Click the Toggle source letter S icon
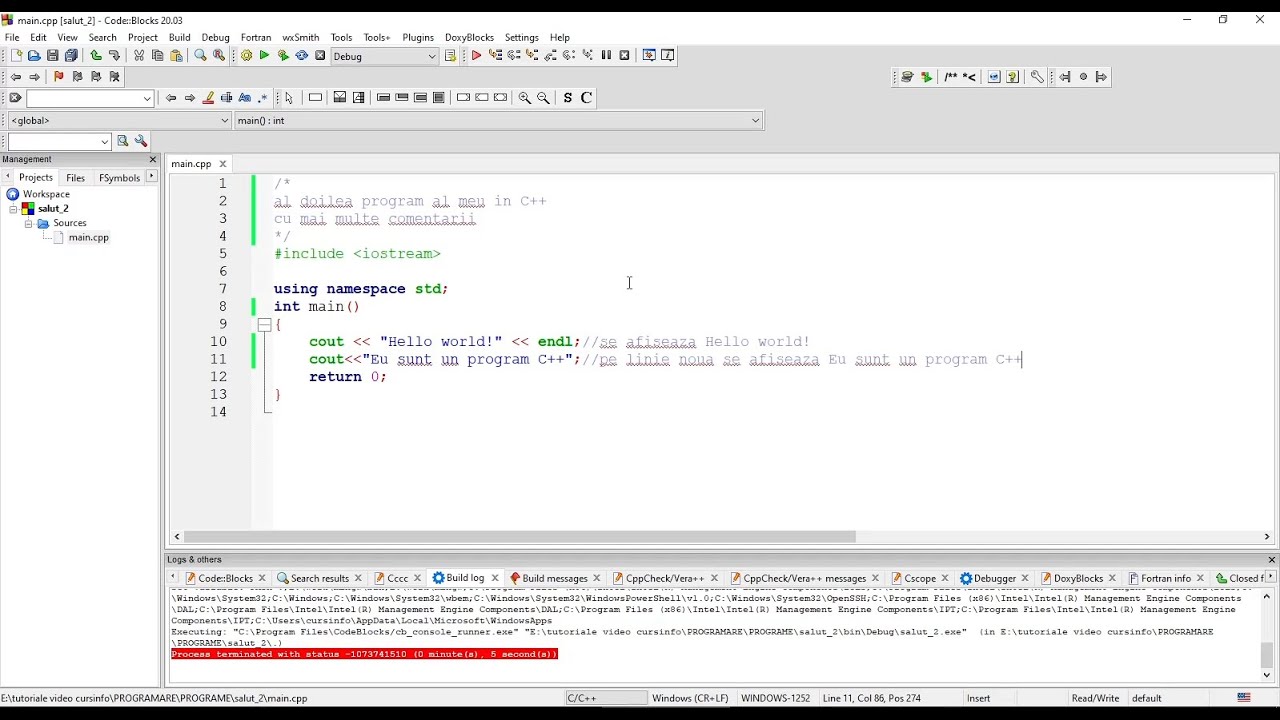1280x720 pixels. click(x=568, y=98)
